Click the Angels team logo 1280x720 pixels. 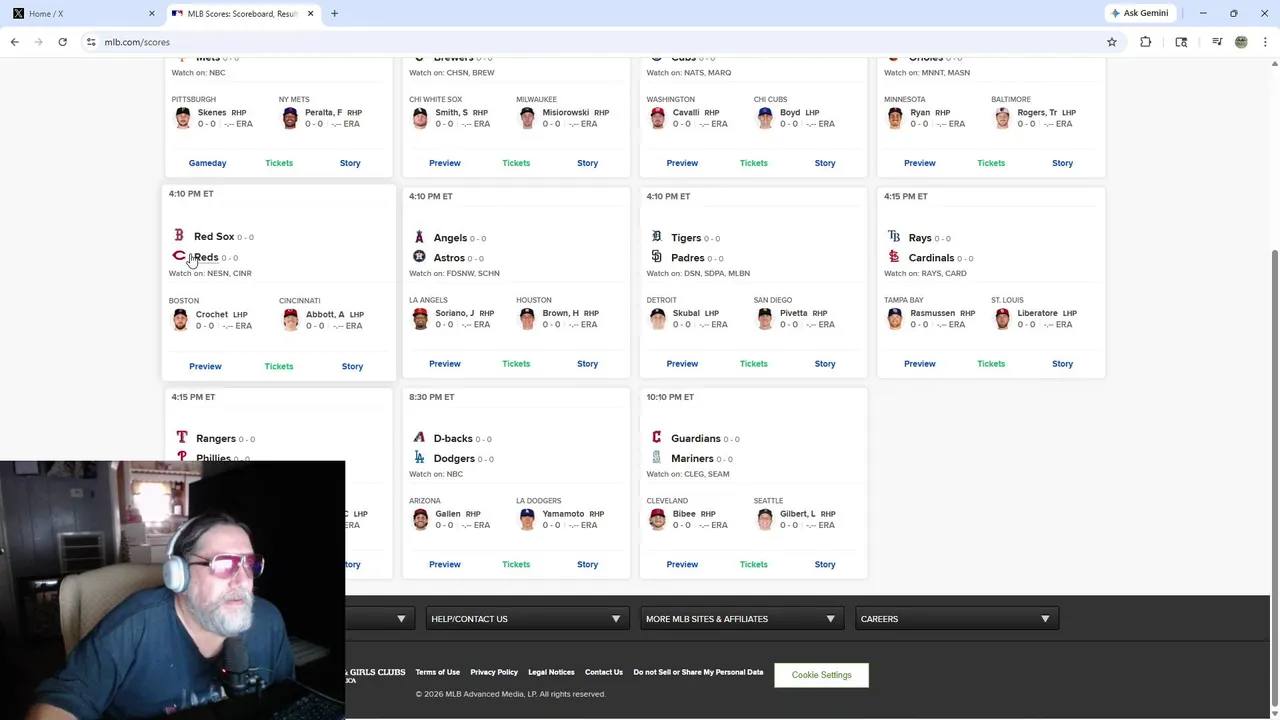419,238
